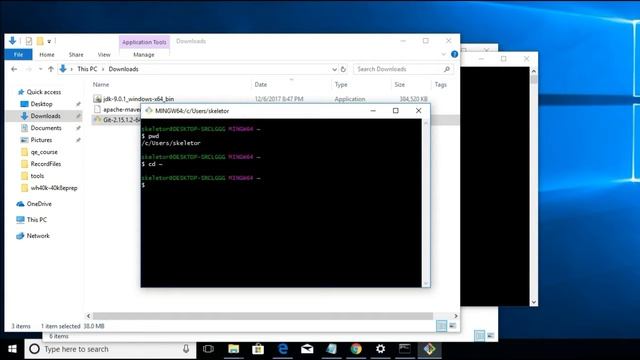Switch to large icons view in status bar
Screen dimensions: 640x360
[x=452, y=326]
